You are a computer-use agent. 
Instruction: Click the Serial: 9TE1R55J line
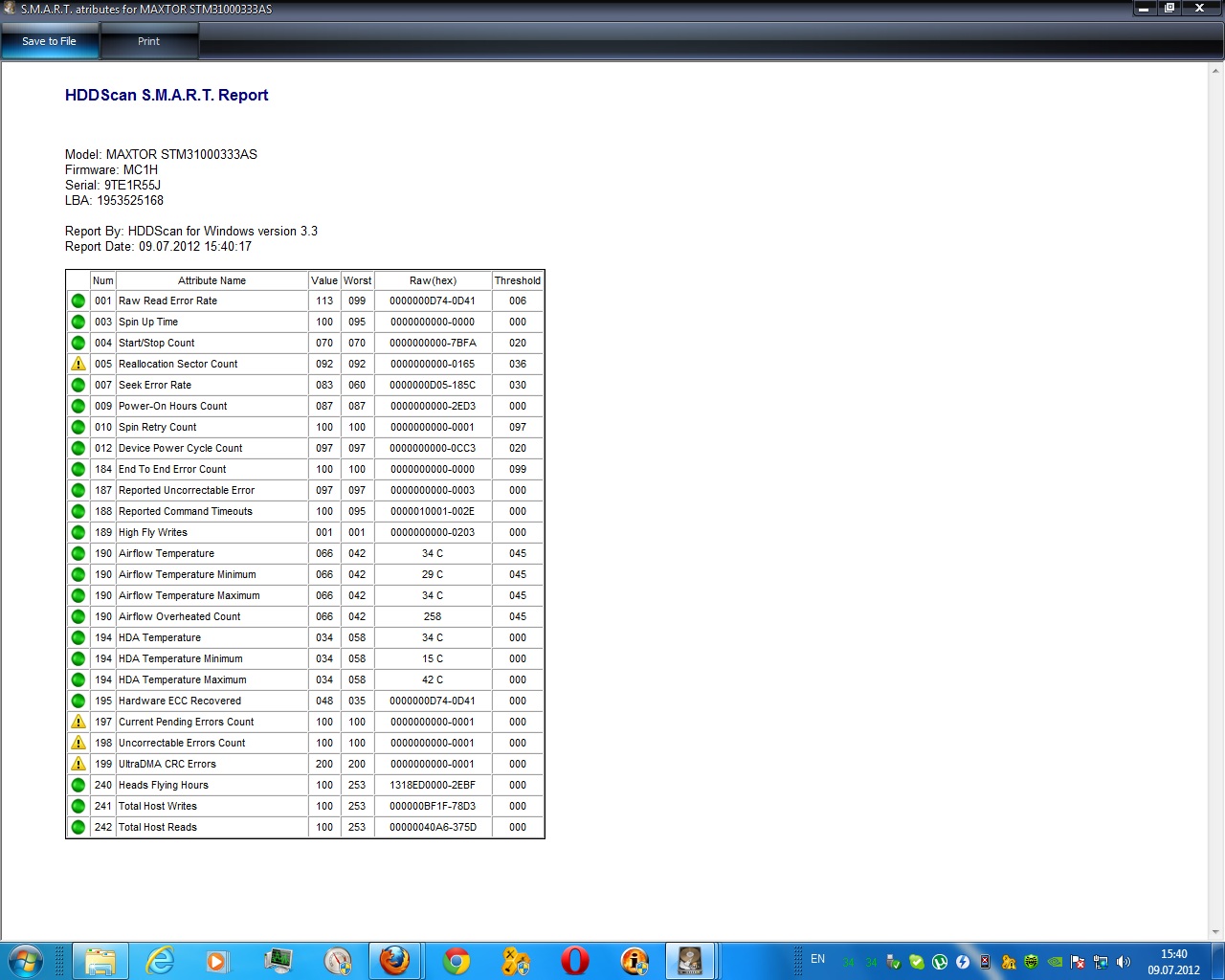pyautogui.click(x=113, y=185)
